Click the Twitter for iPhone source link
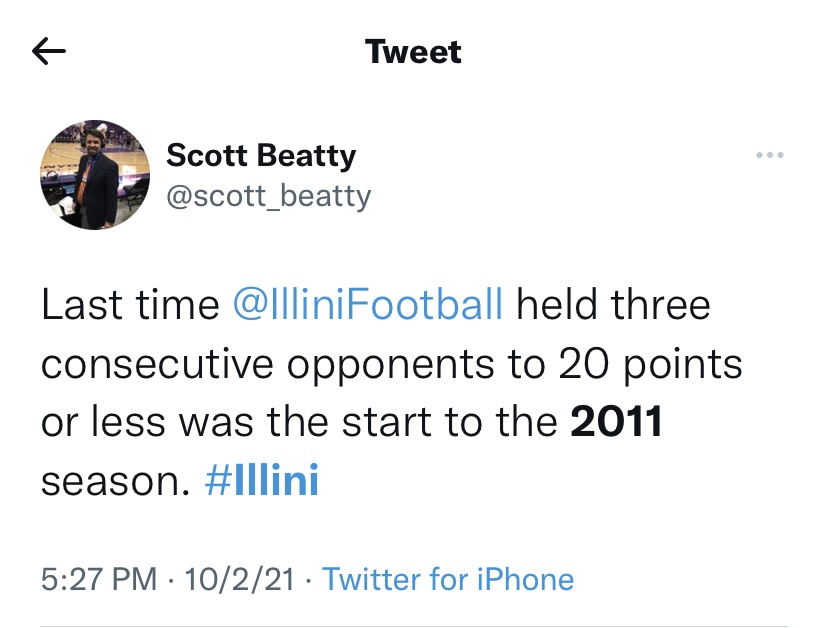 (448, 578)
